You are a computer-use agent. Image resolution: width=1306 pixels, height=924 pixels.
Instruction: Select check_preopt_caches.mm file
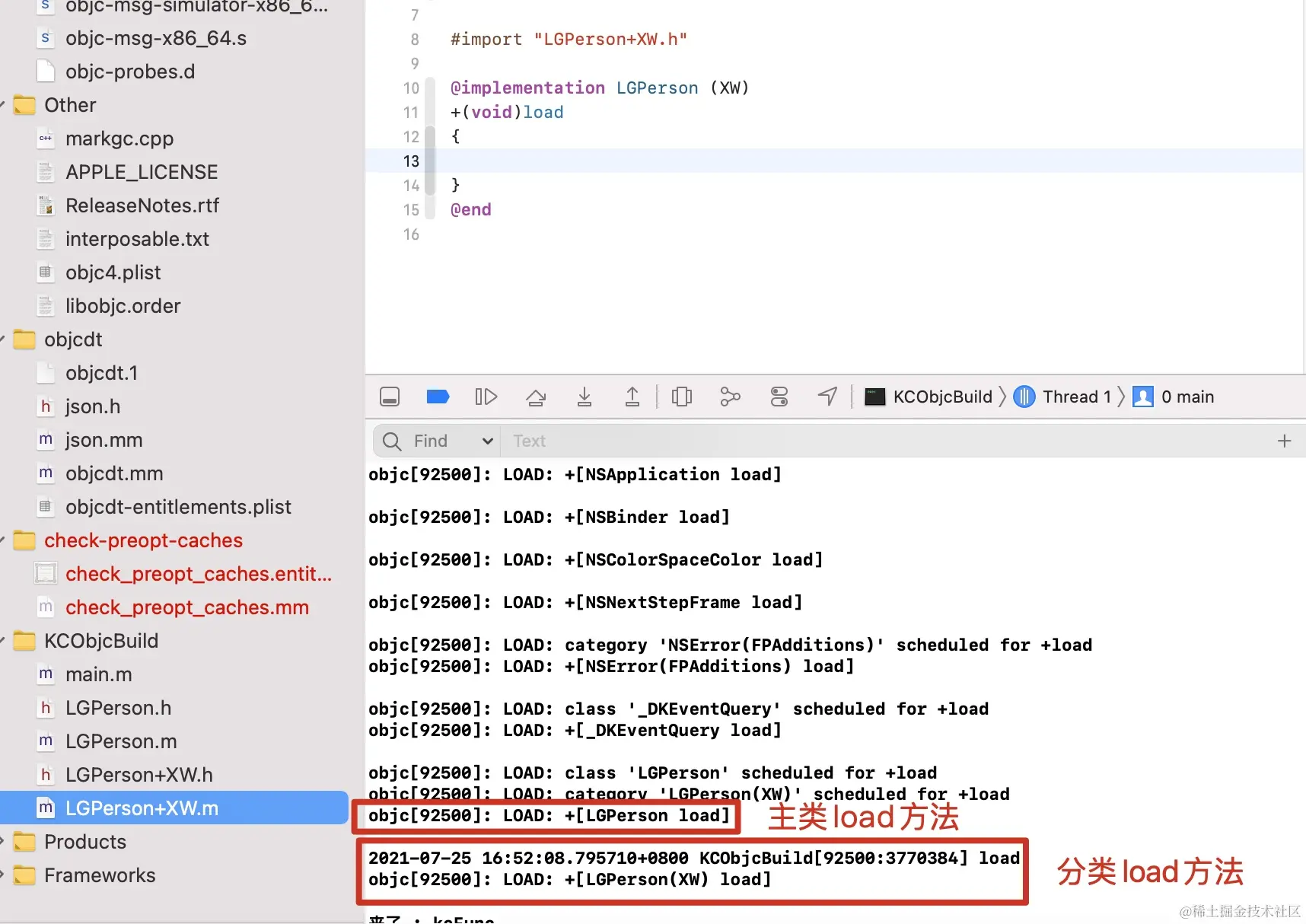[187, 607]
